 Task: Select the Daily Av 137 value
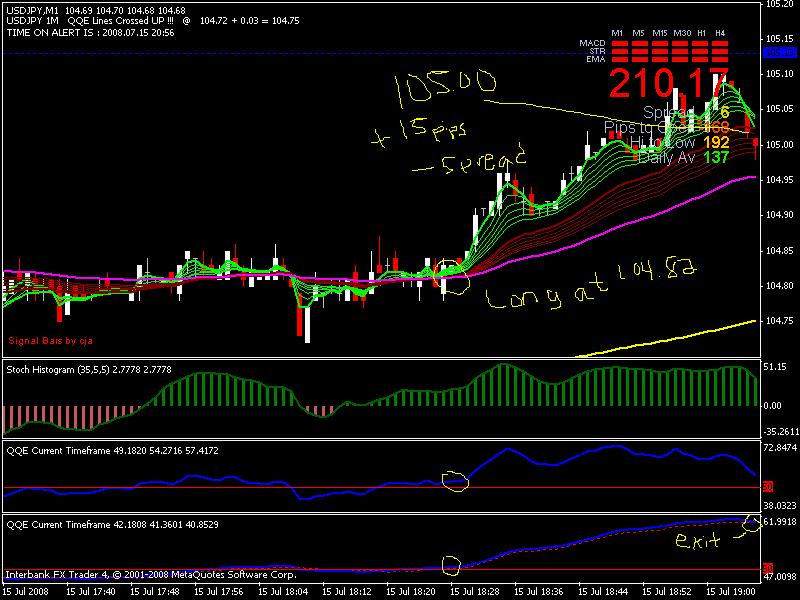716,157
